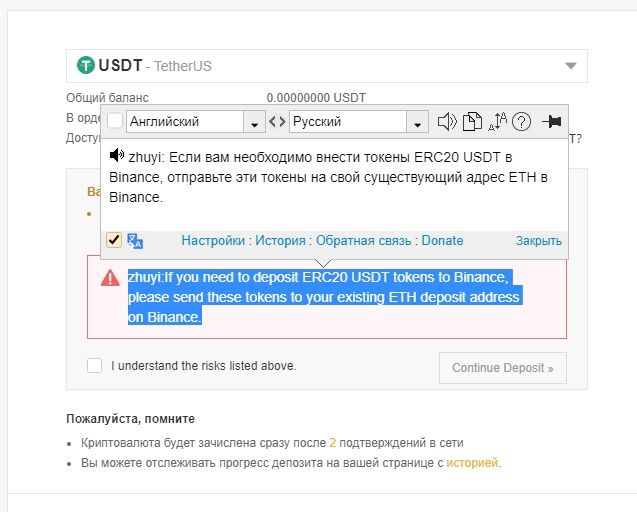637x512 pixels.
Task: Expand the USDT coin selector arrow
Action: pos(571,66)
